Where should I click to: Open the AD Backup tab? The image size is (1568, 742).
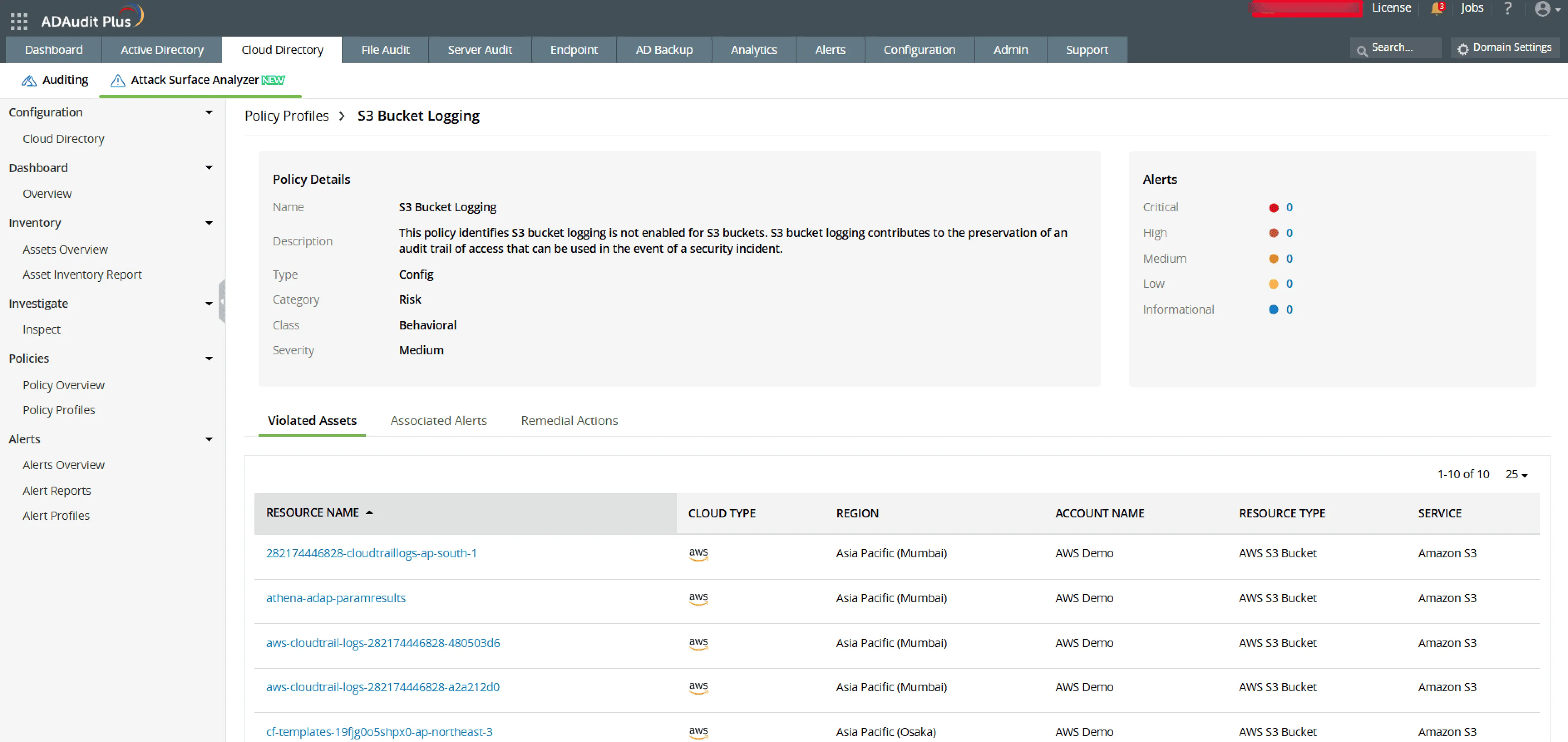(664, 50)
